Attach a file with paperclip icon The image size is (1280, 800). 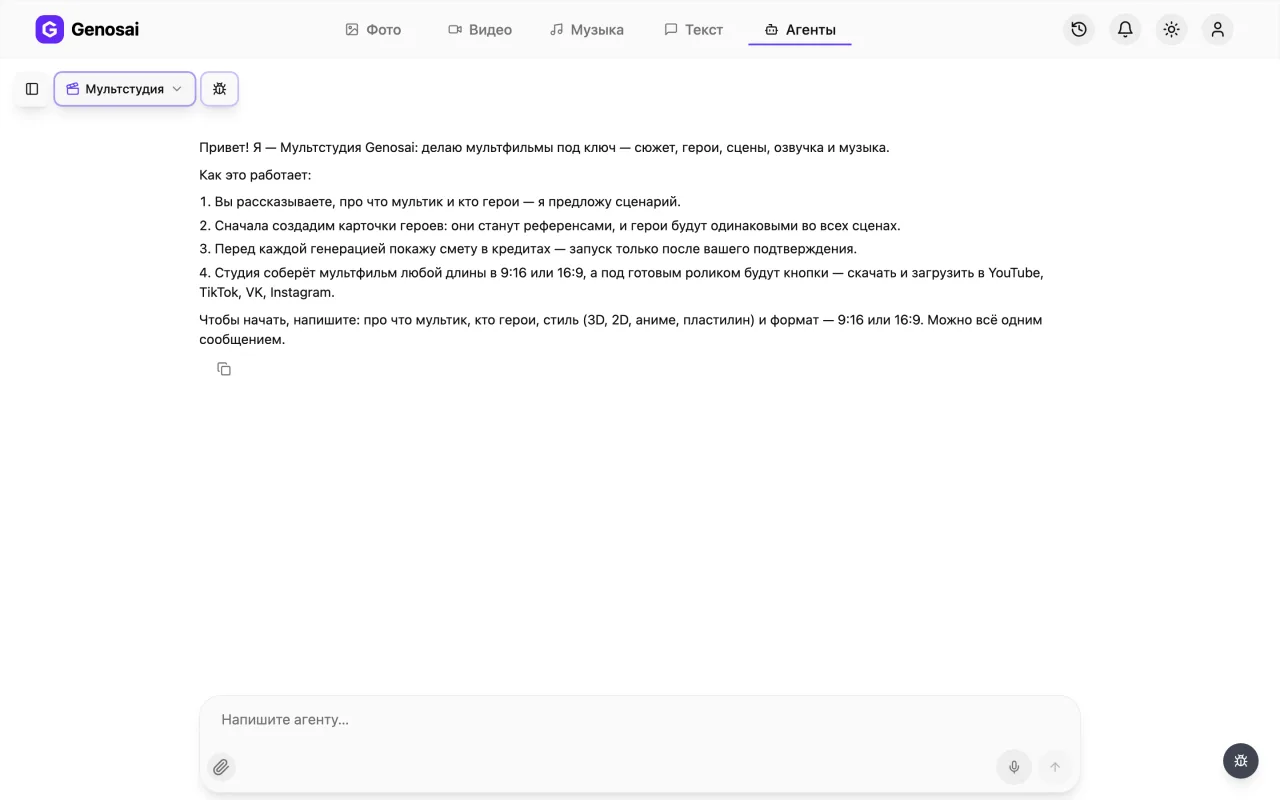point(221,767)
